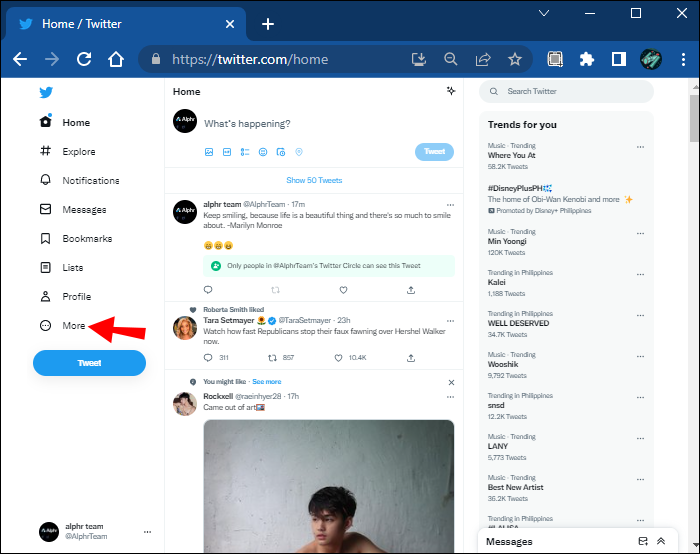Open browser home page icon
This screenshot has width=700, height=554.
click(116, 59)
